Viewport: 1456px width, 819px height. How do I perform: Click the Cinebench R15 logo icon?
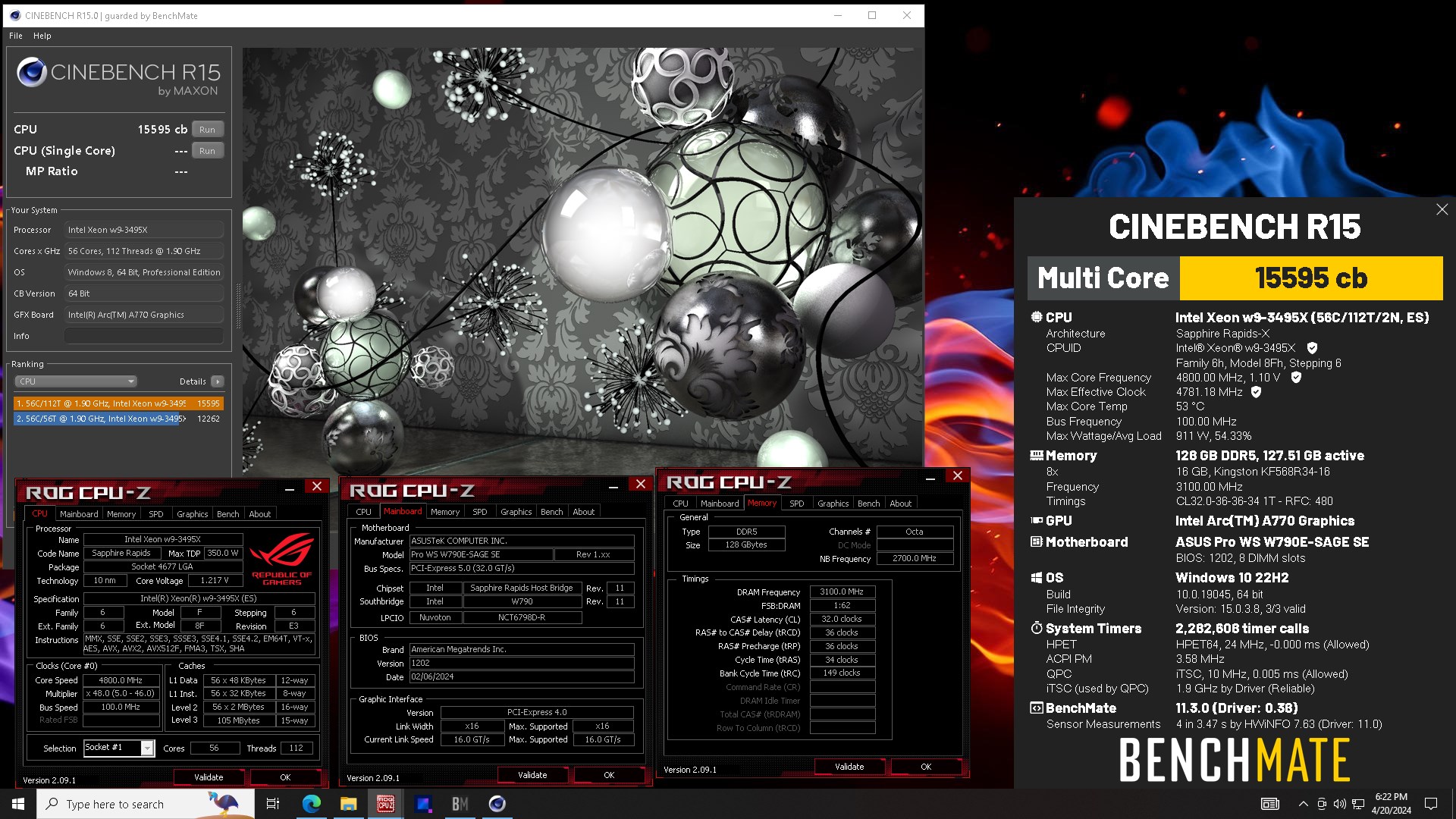(x=32, y=72)
